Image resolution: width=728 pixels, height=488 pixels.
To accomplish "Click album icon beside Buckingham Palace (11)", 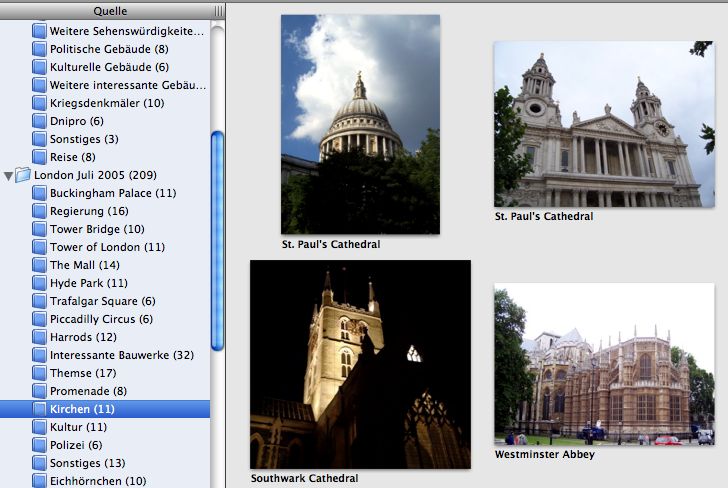I will point(39,193).
